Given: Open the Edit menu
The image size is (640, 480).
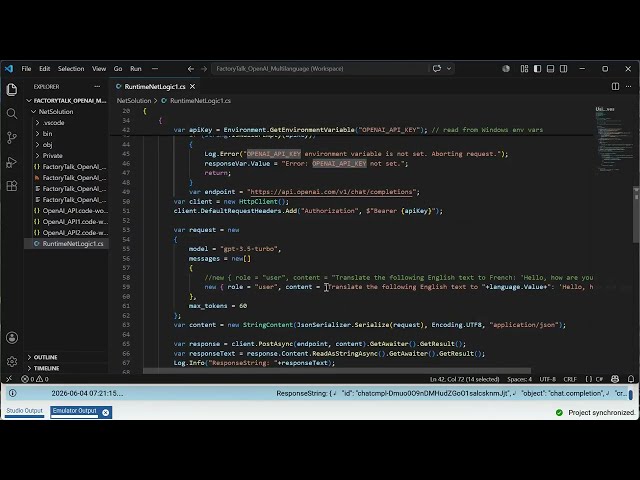Looking at the screenshot, I should (x=44, y=69).
